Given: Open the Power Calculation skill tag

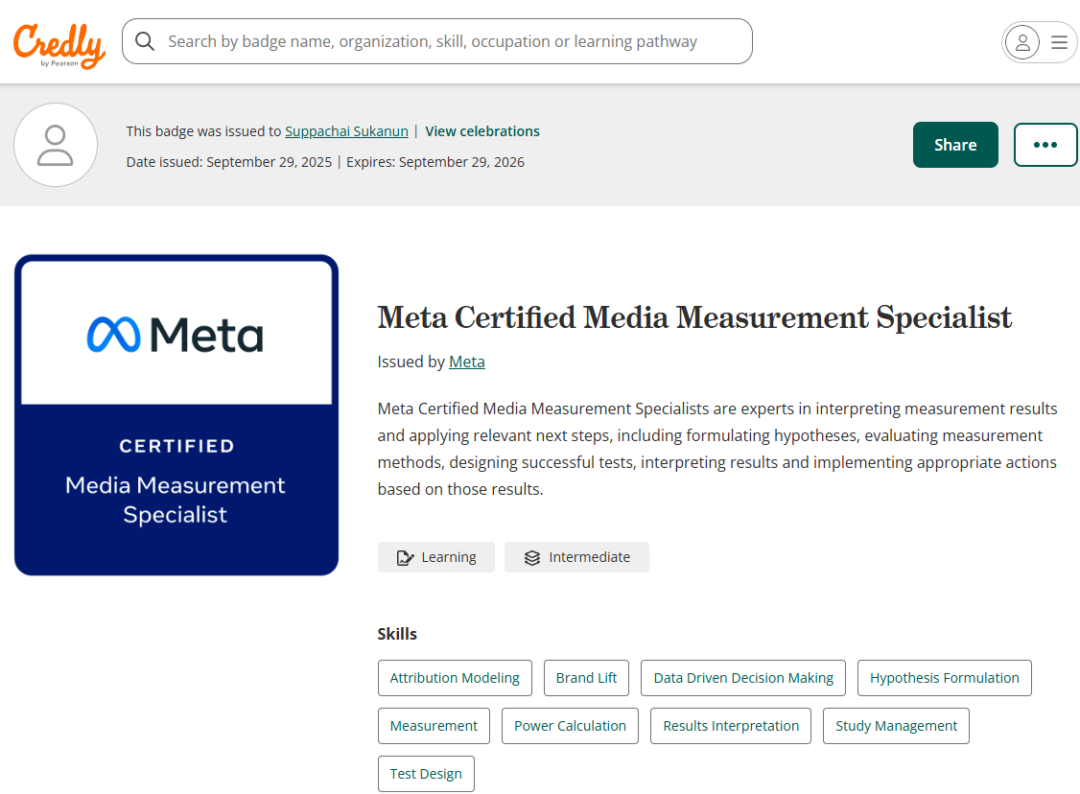Looking at the screenshot, I should [570, 725].
